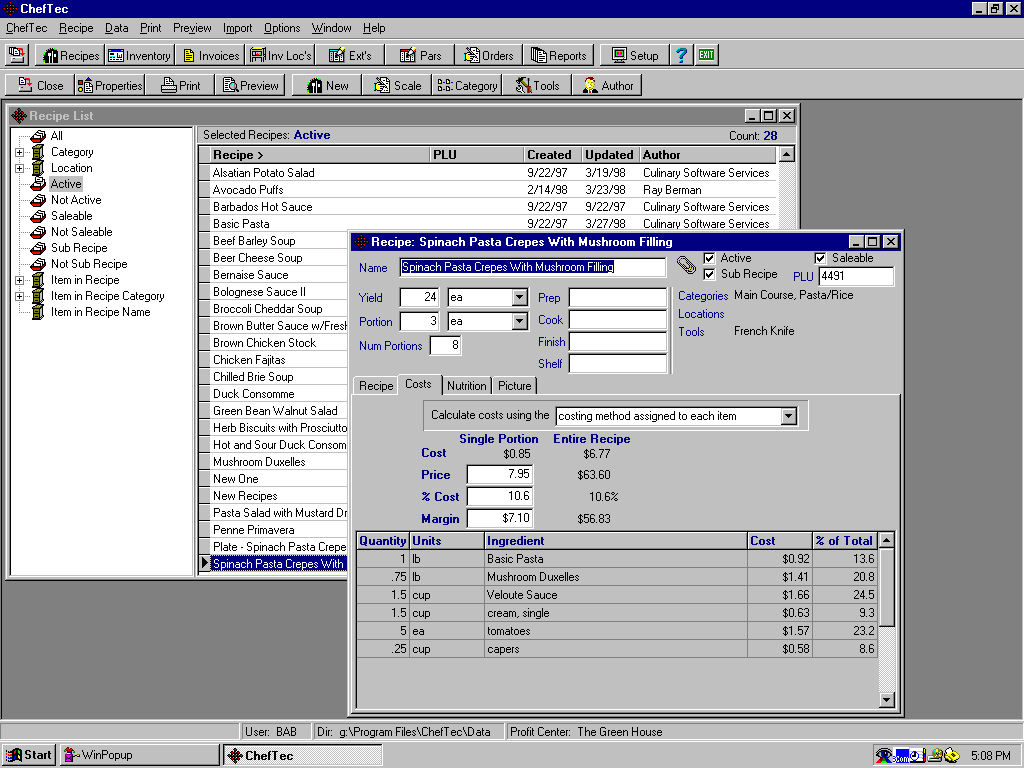Open the costing method dropdown

(x=789, y=416)
